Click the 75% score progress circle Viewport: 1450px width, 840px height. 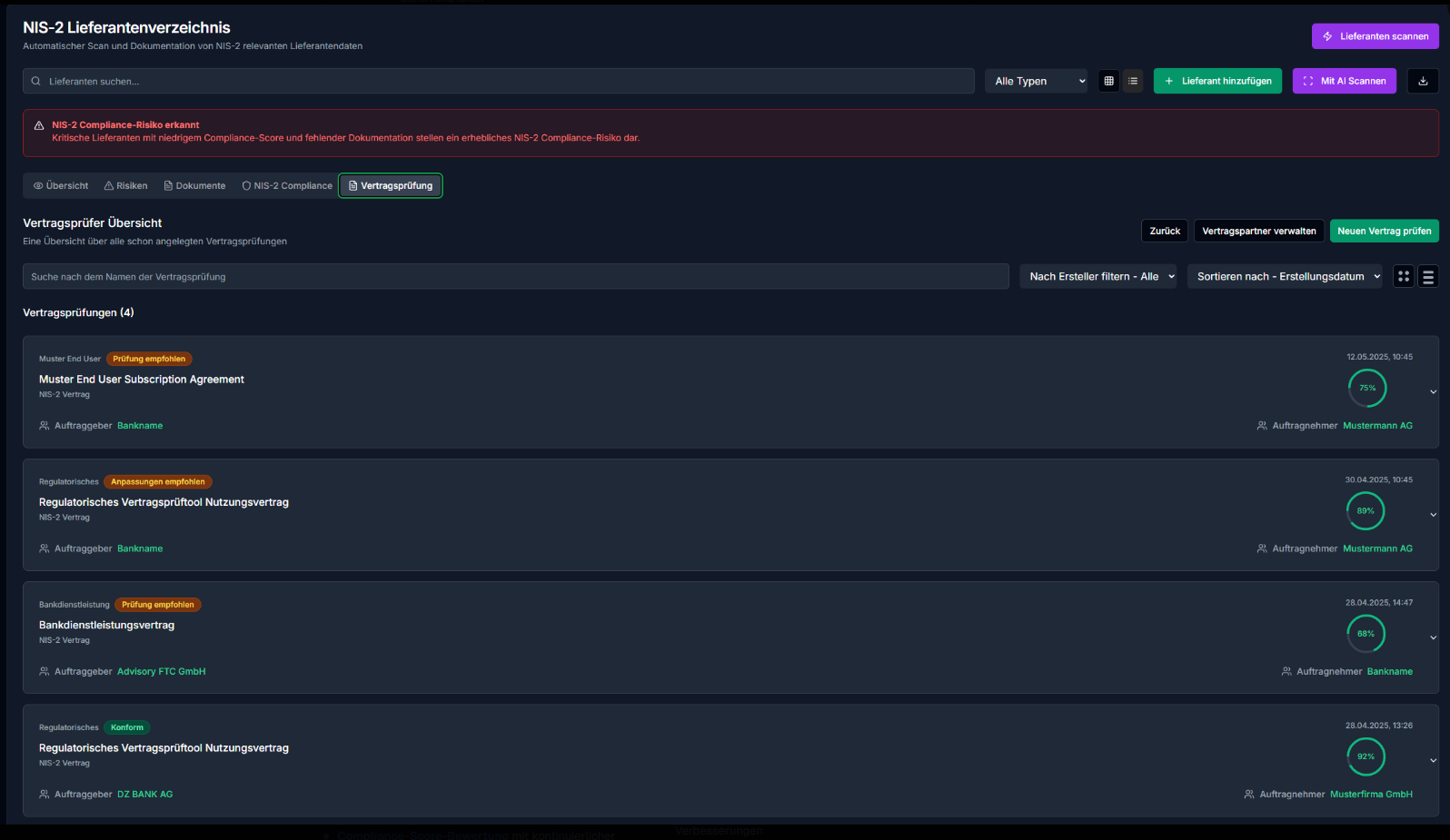(1367, 388)
